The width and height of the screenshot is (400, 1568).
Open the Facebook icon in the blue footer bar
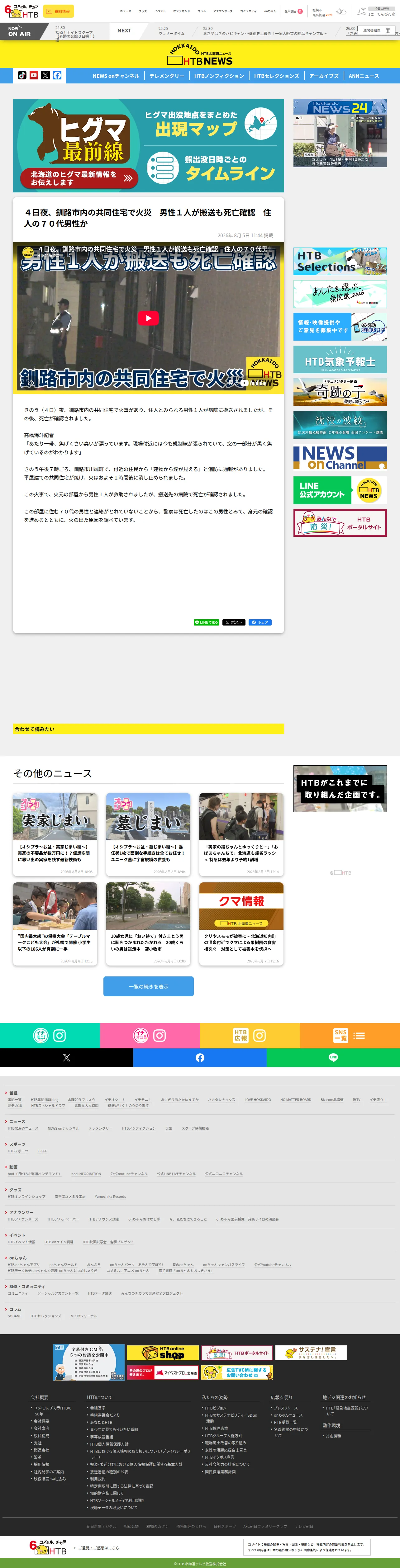point(200,1058)
